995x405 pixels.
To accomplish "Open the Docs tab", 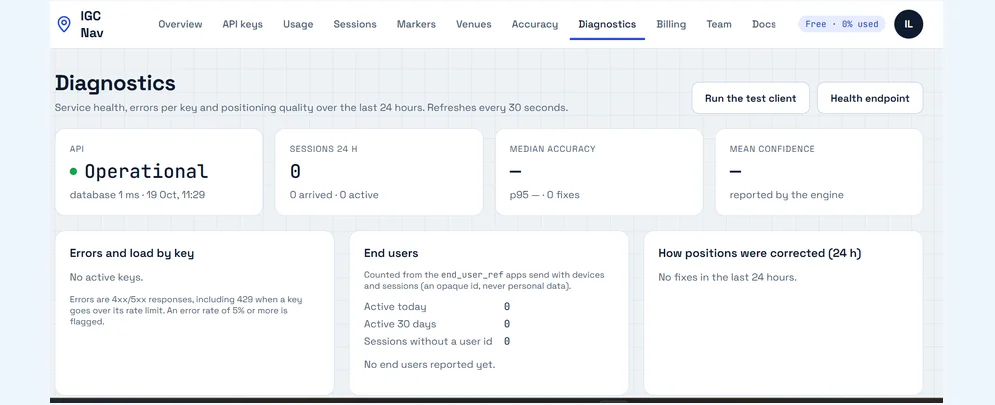I will [764, 24].
